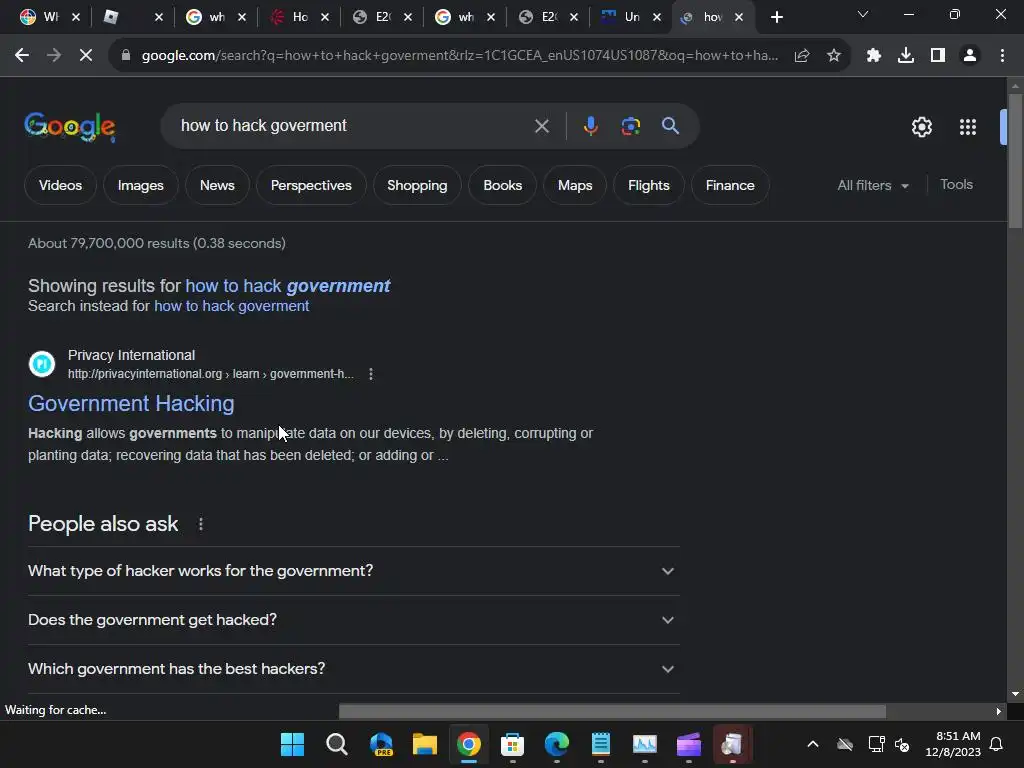Select the Images filter

(x=140, y=185)
